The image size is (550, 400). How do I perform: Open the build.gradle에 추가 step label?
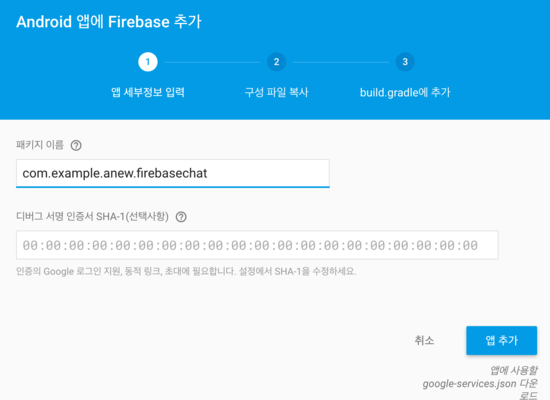[405, 92]
